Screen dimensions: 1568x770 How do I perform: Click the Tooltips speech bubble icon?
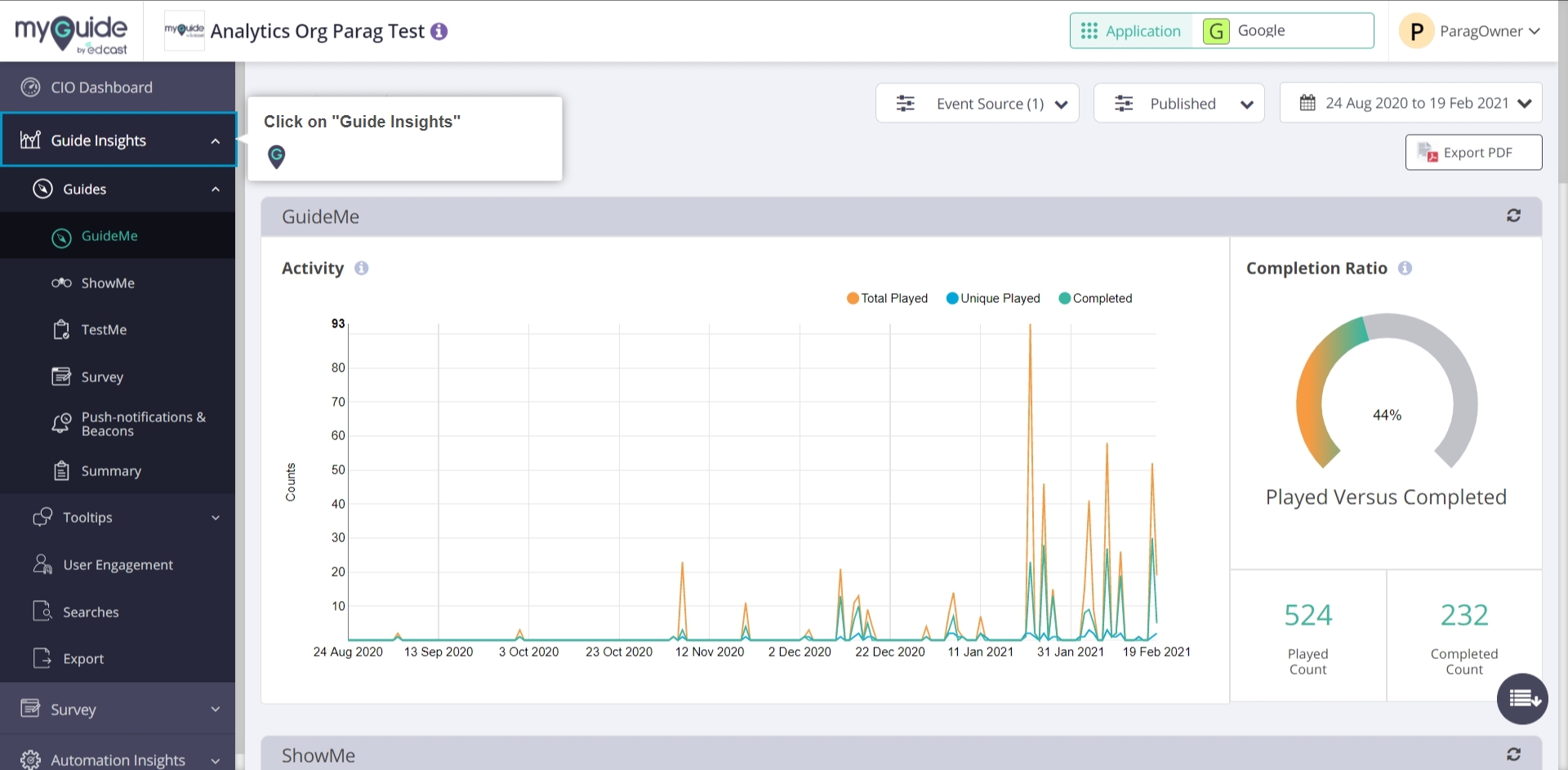coord(42,517)
